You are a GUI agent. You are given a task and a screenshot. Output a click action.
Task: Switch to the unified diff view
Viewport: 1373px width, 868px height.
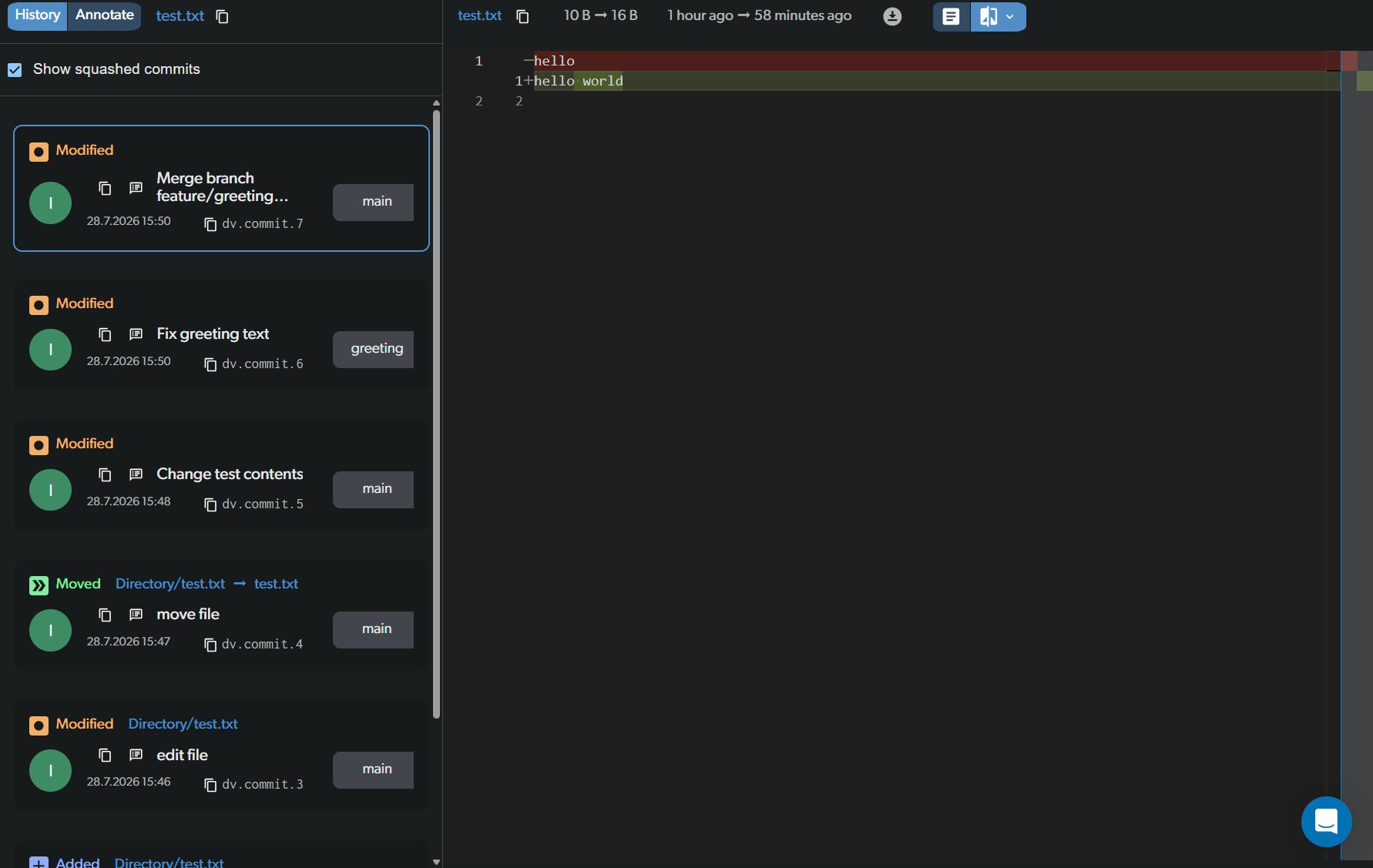(x=952, y=16)
